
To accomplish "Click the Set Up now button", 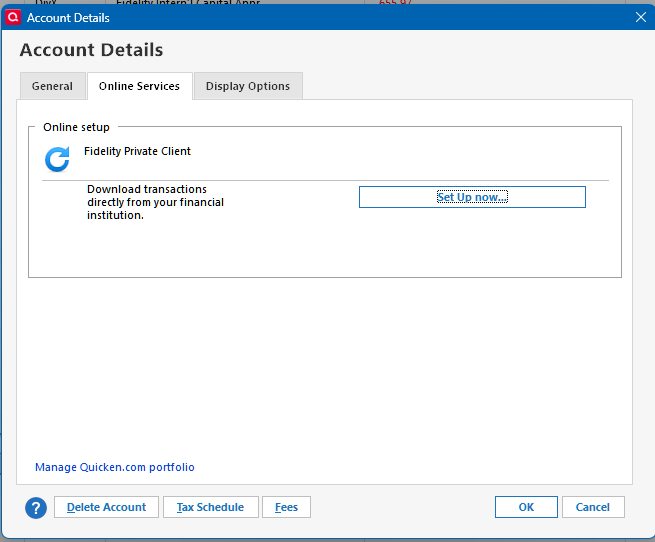I will (472, 197).
